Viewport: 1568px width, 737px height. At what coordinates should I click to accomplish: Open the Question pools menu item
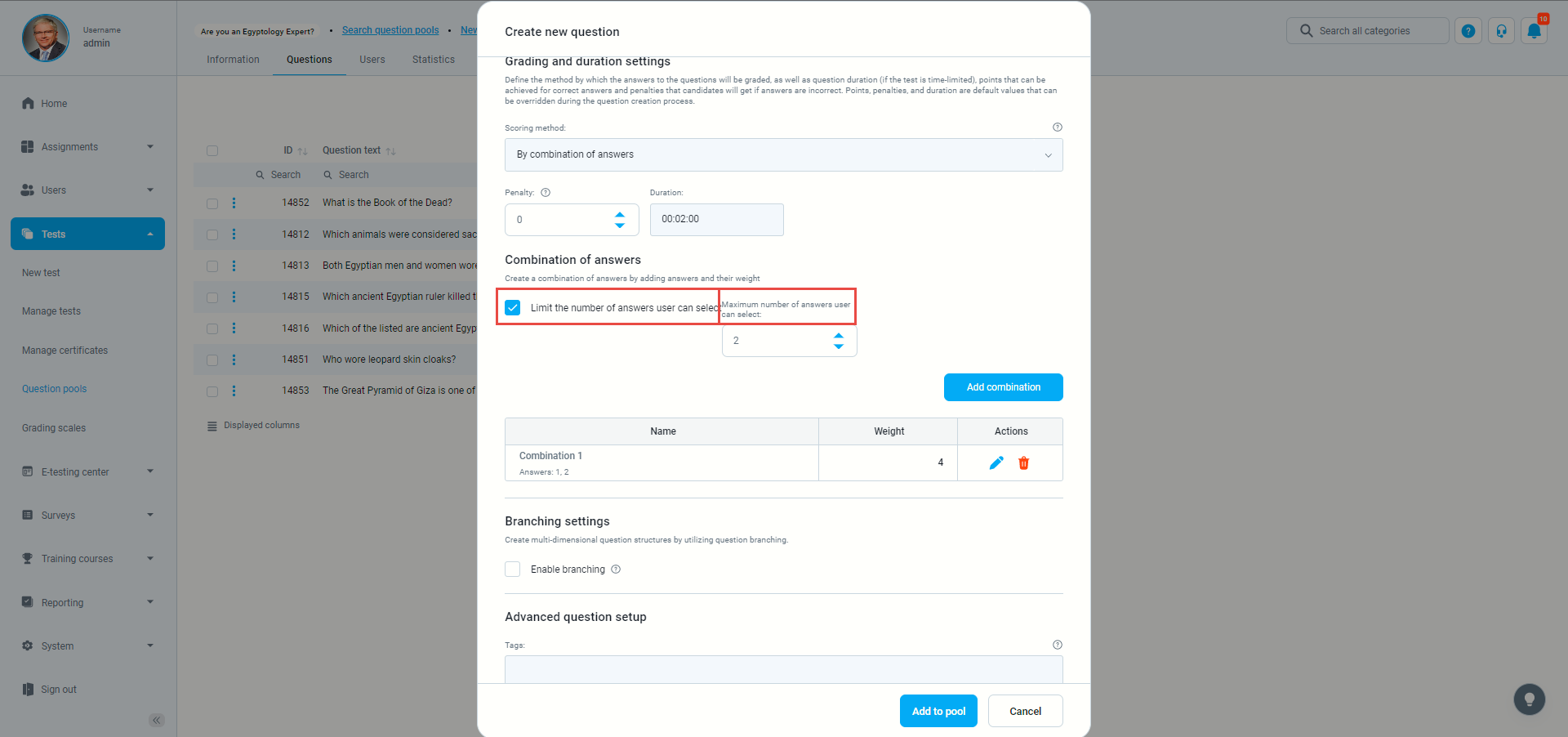pos(54,389)
